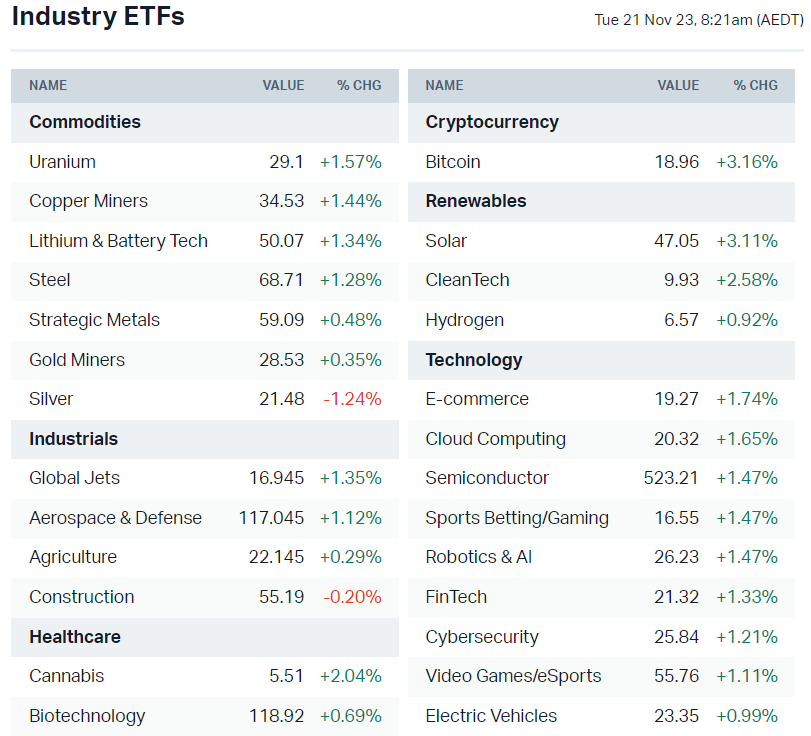
Task: Click the right table's VALUE header
Action: [678, 86]
